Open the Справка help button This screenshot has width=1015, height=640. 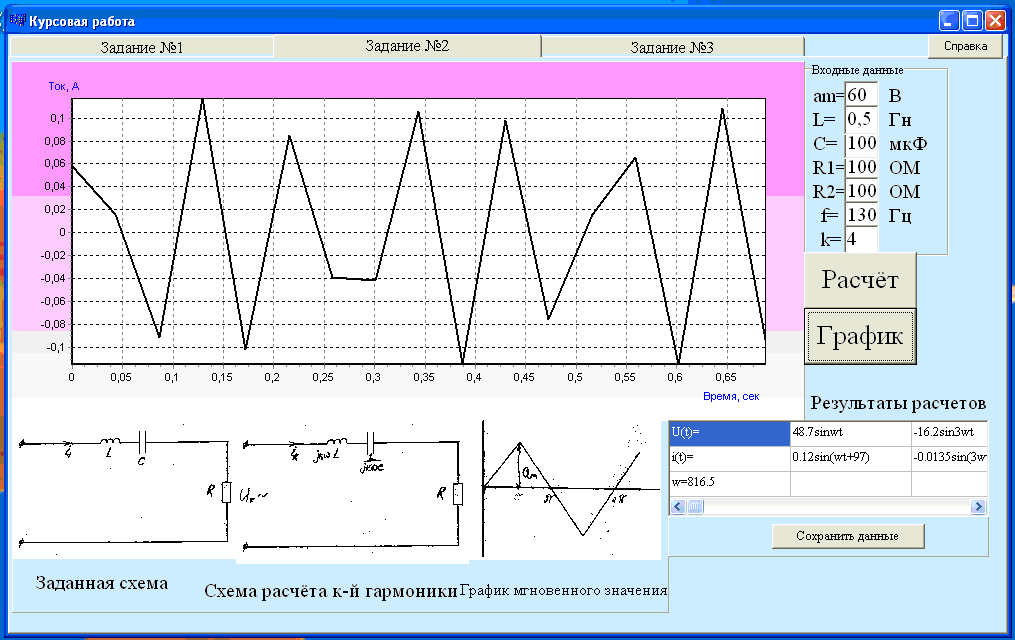click(965, 46)
